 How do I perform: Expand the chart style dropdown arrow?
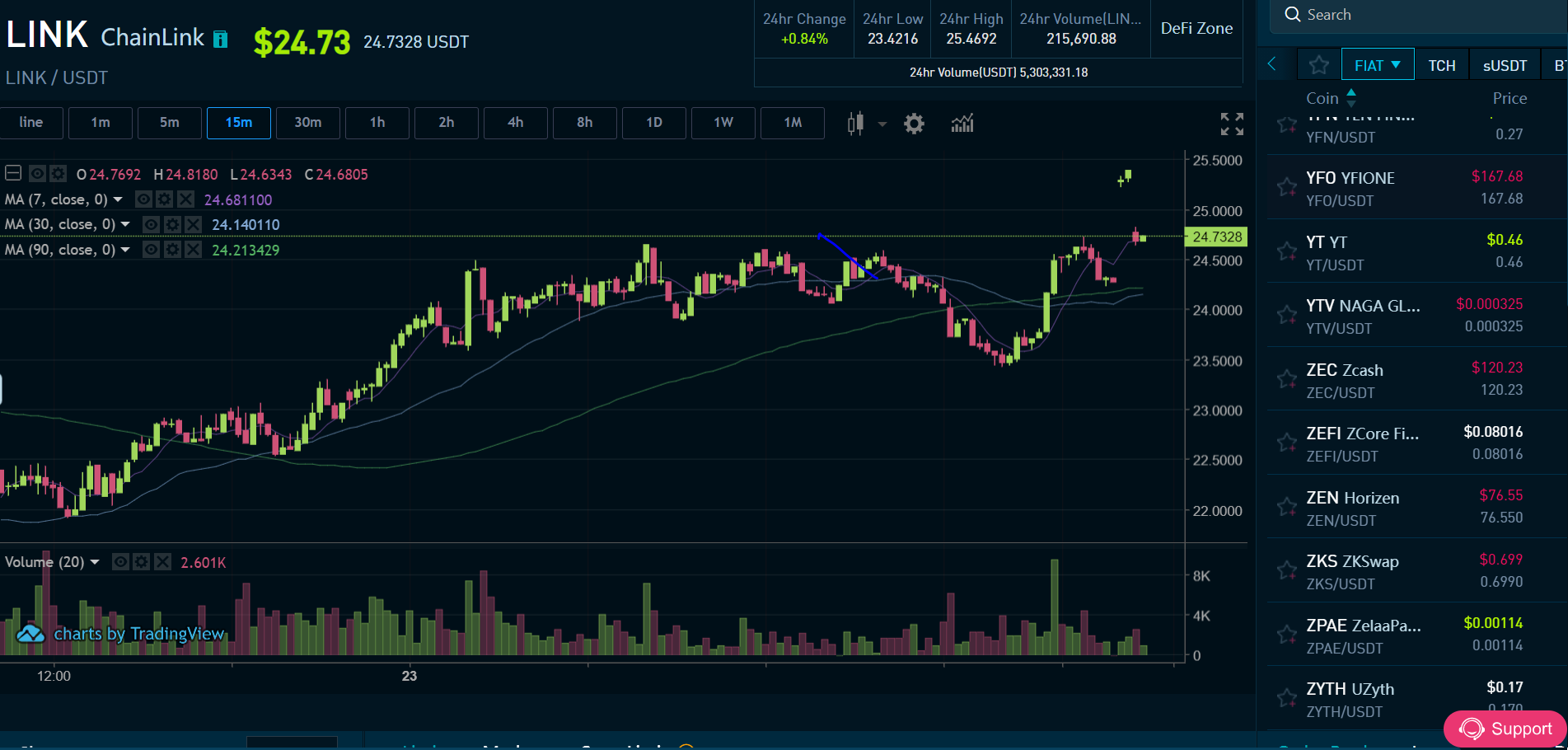882,124
